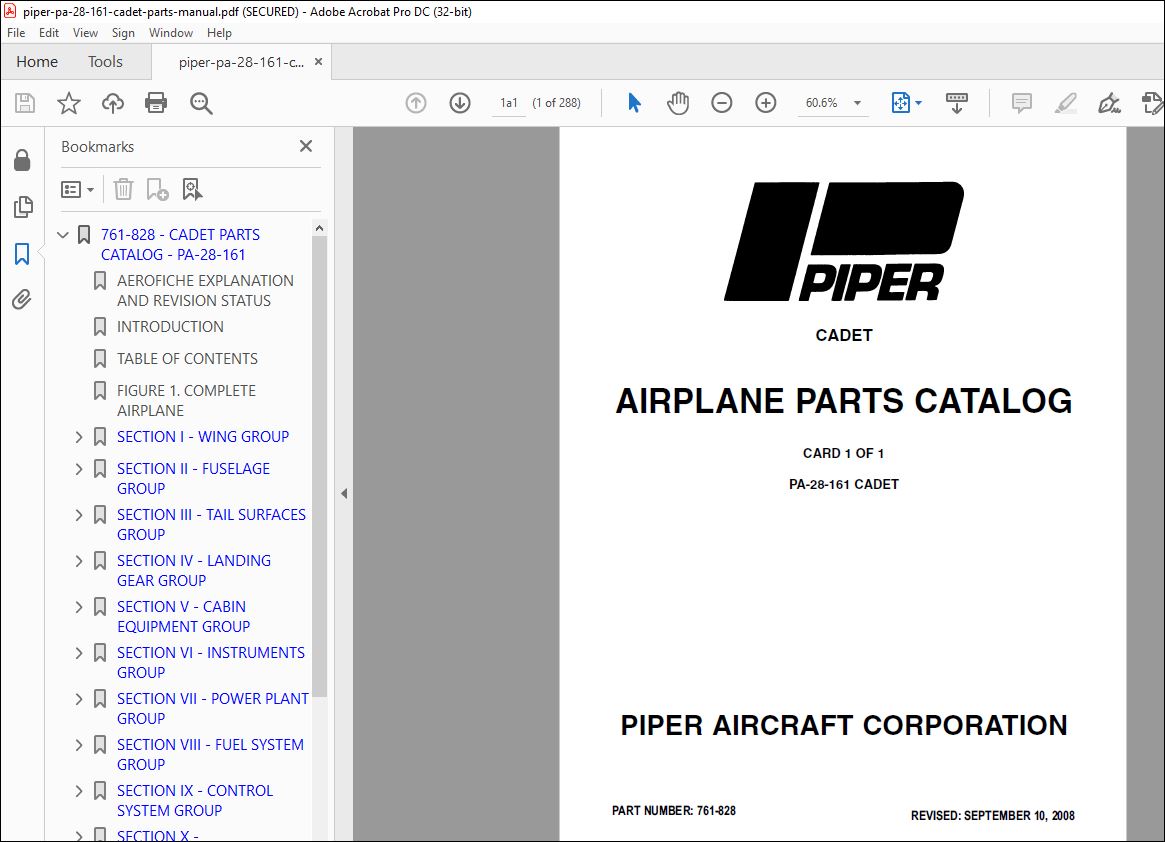
Task: Click the Fit page view icon
Action: (900, 103)
